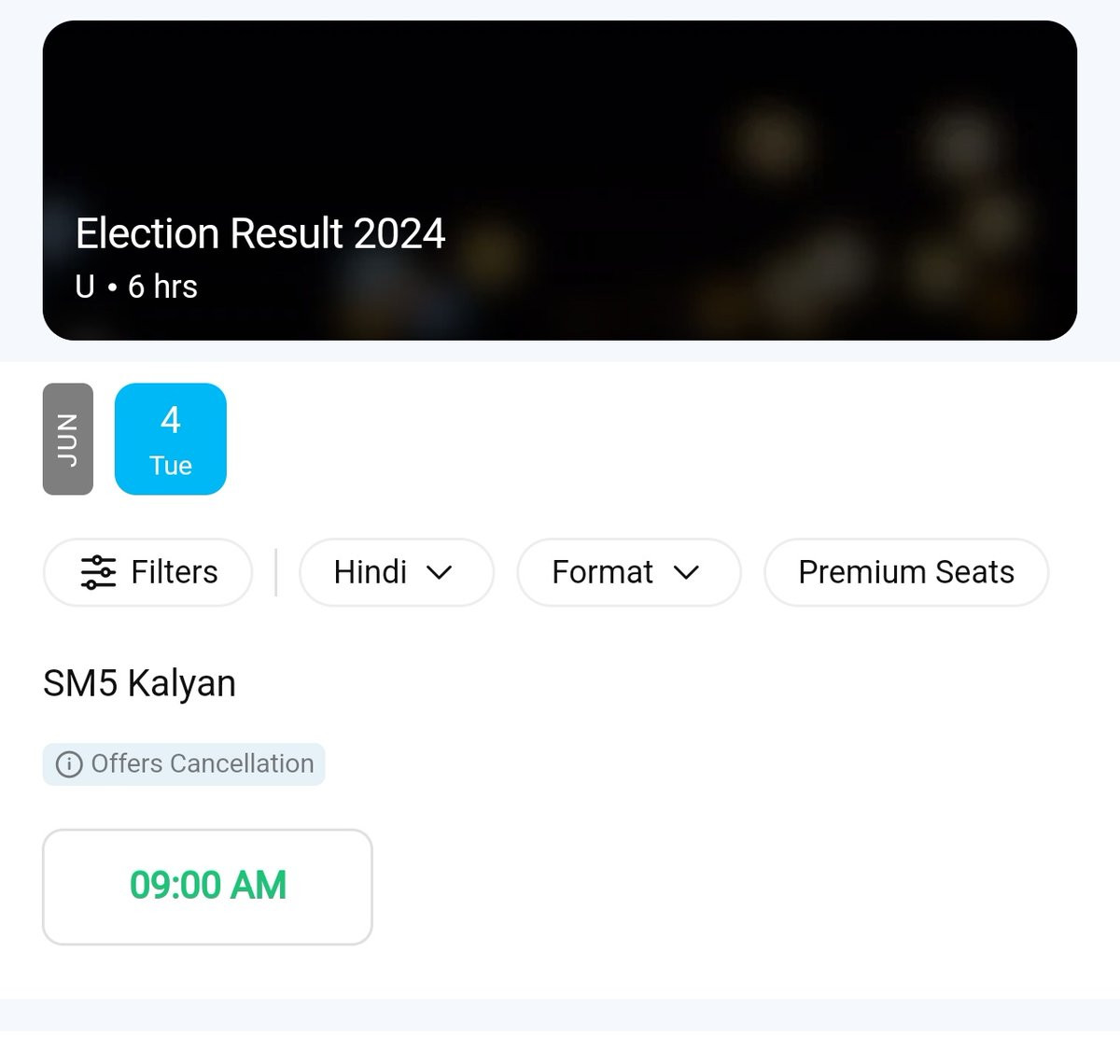This screenshot has width=1120, height=1064.
Task: Toggle the Premium Seats filter chip
Action: coord(905,572)
